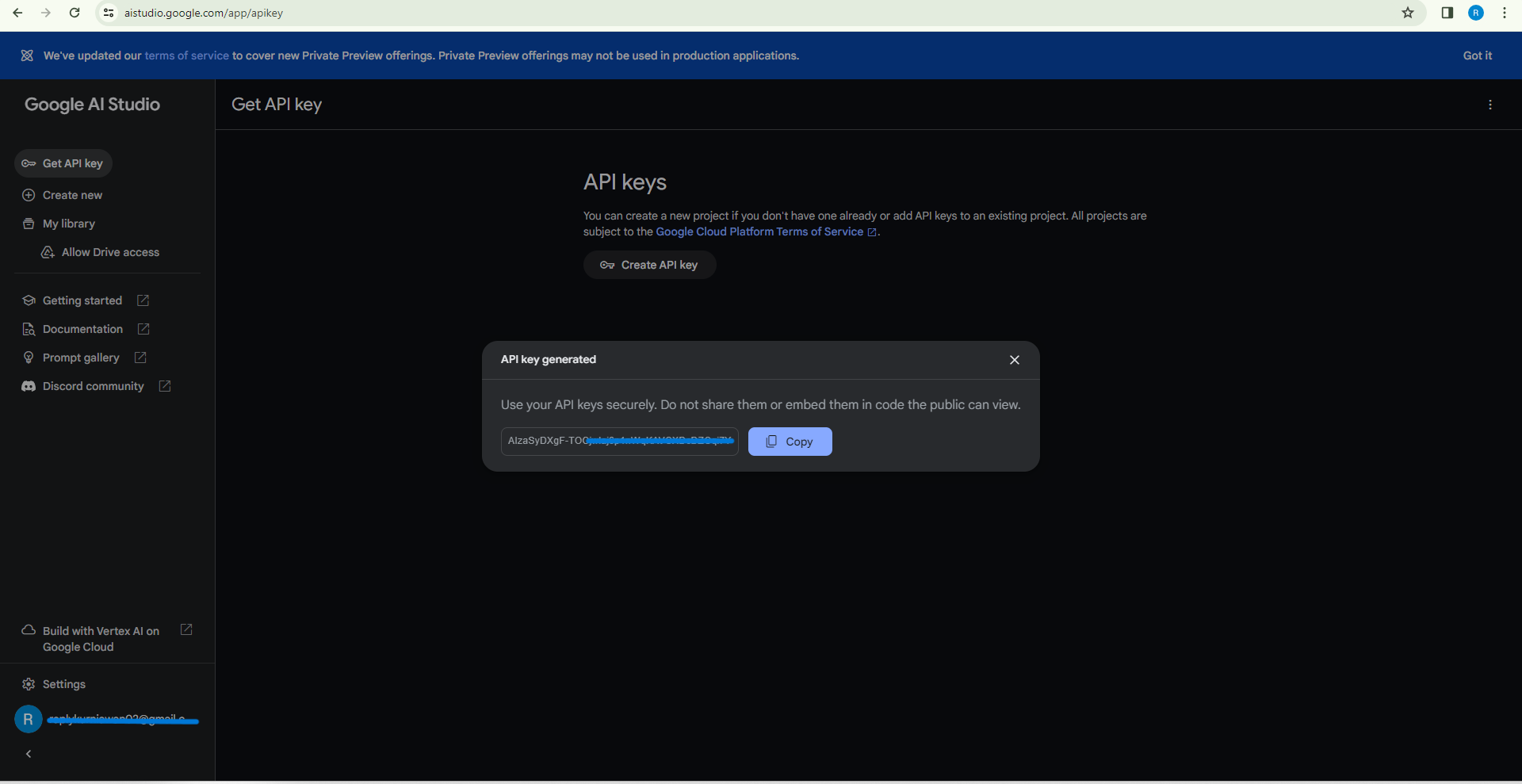Open Build with Vertex AI on Google Cloud
This screenshot has height=784, width=1522.
tap(100, 639)
